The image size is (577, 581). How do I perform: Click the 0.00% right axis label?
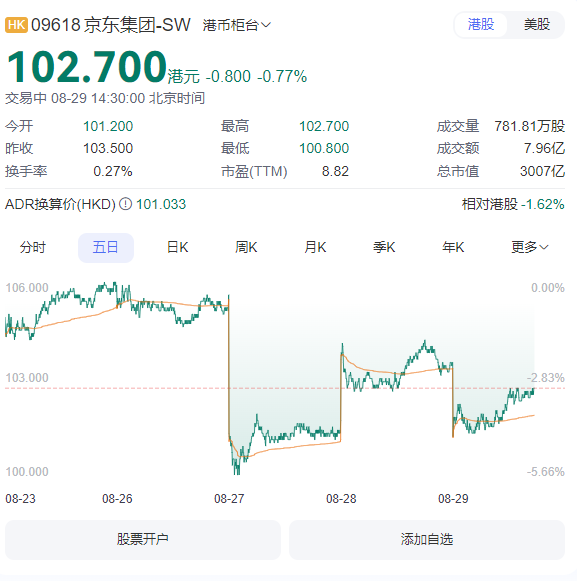[x=548, y=288]
